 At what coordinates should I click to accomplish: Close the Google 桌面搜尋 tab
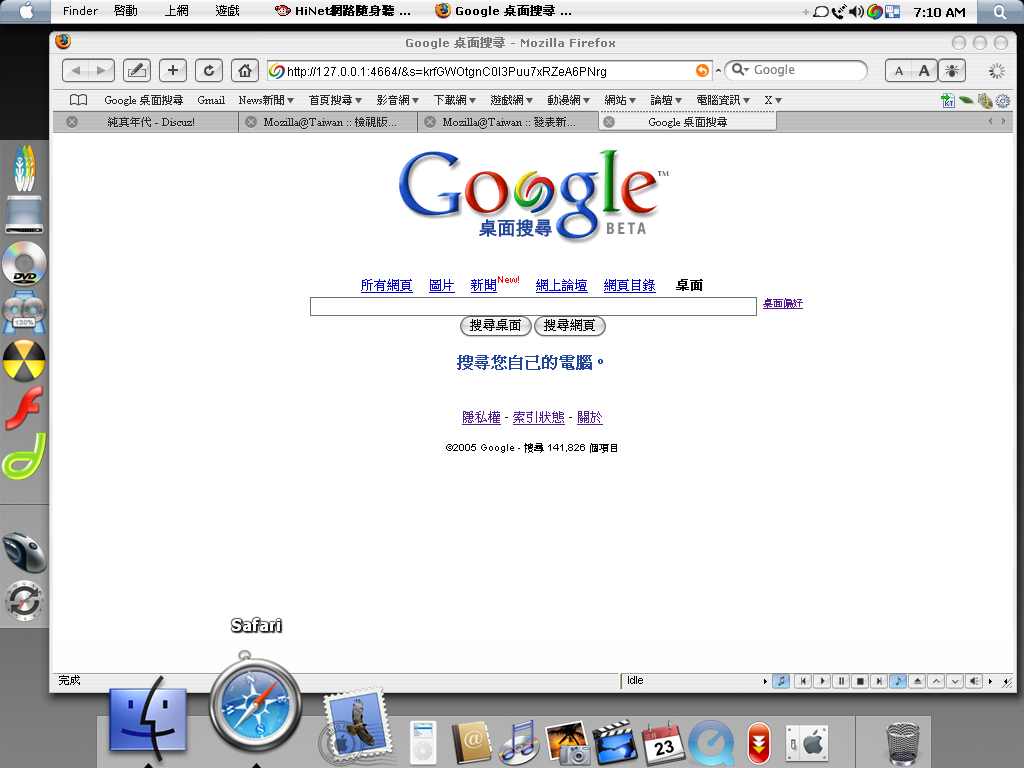pyautogui.click(x=609, y=122)
